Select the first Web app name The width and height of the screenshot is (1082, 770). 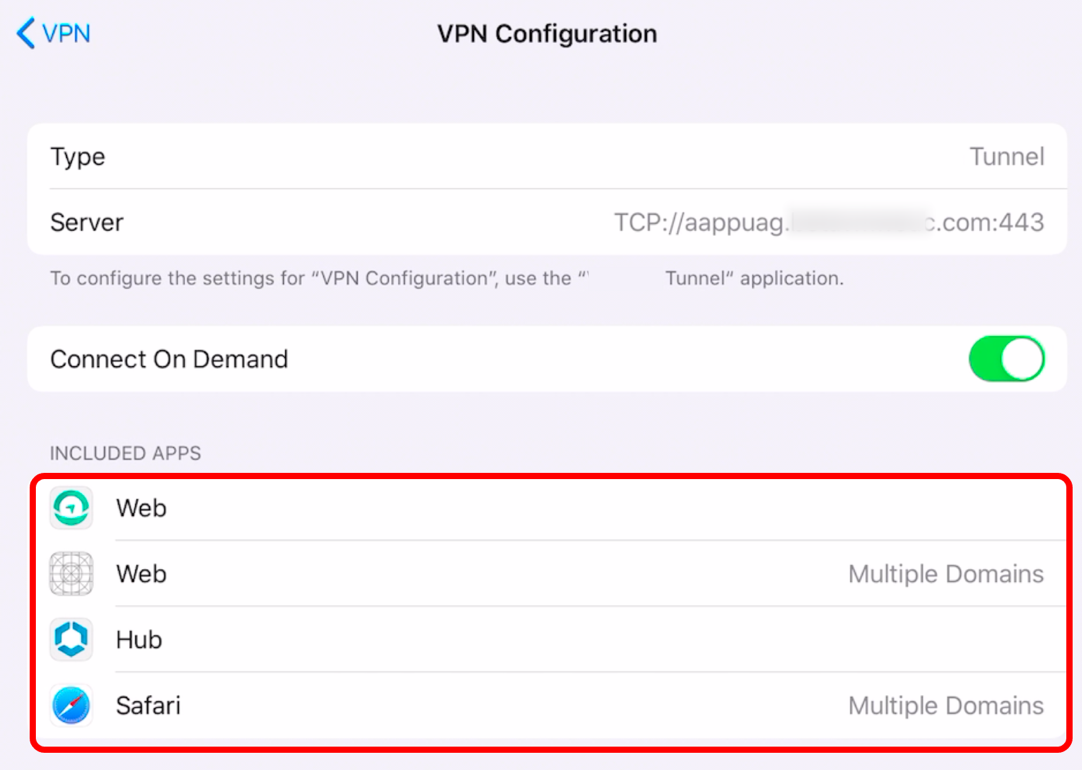(x=141, y=508)
